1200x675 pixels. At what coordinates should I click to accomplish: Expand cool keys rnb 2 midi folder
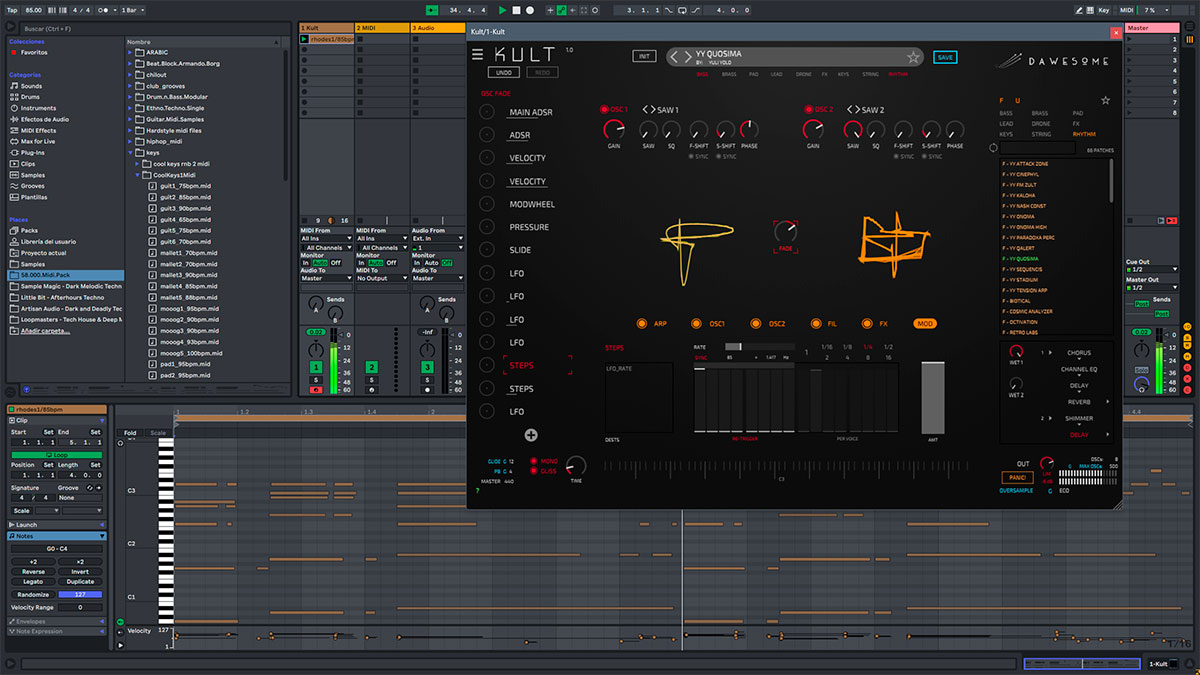(136, 163)
